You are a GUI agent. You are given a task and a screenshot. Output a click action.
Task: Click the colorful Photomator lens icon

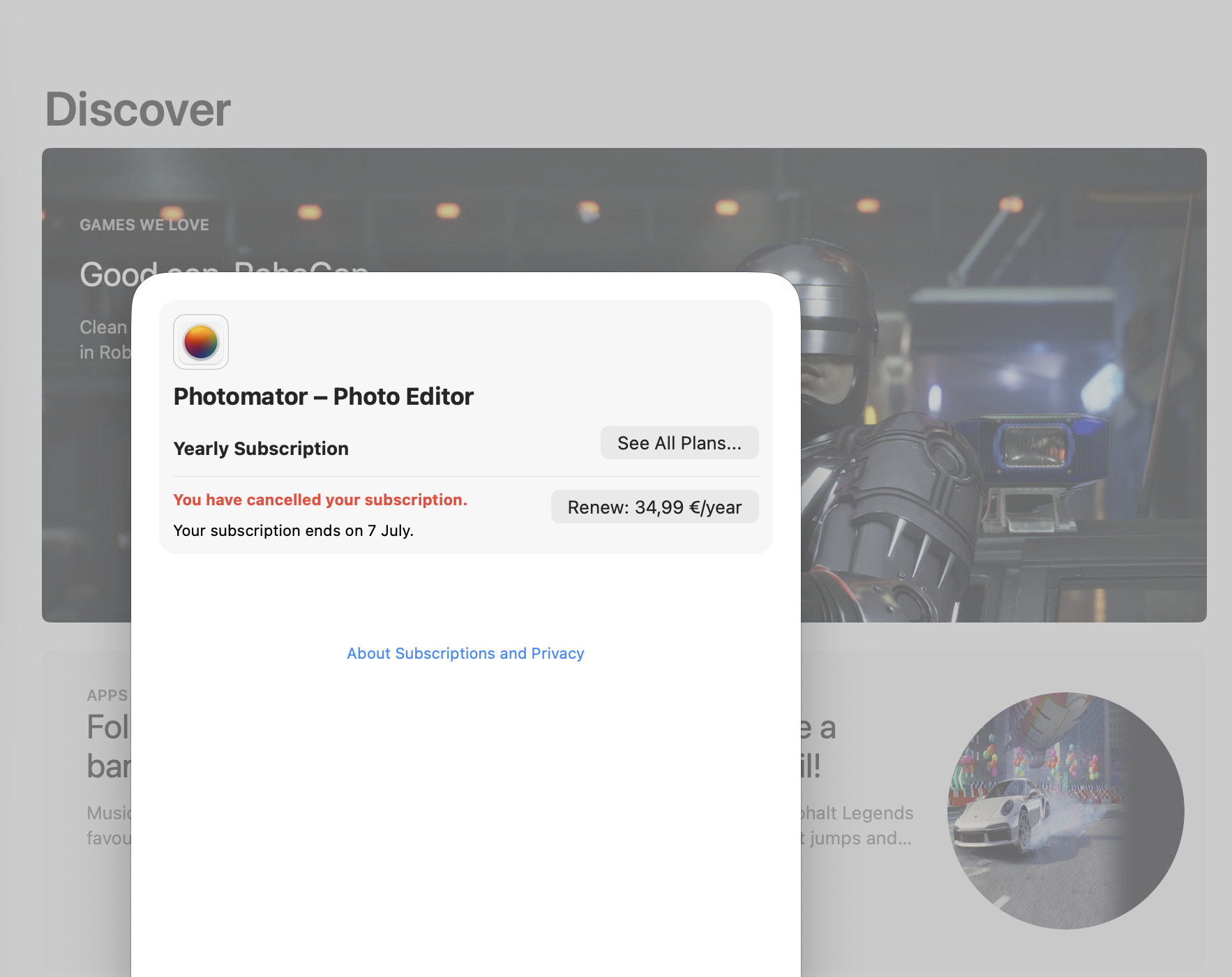pos(200,342)
